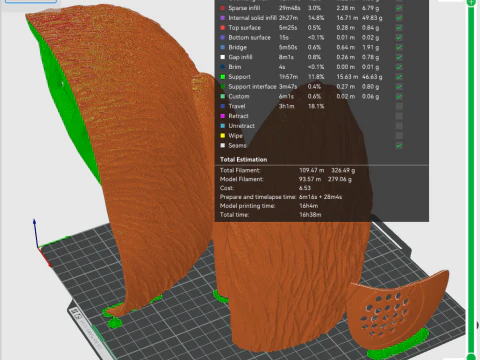The width and height of the screenshot is (480, 360).
Task: Click the dark green Support interface swatch
Action: (x=223, y=87)
